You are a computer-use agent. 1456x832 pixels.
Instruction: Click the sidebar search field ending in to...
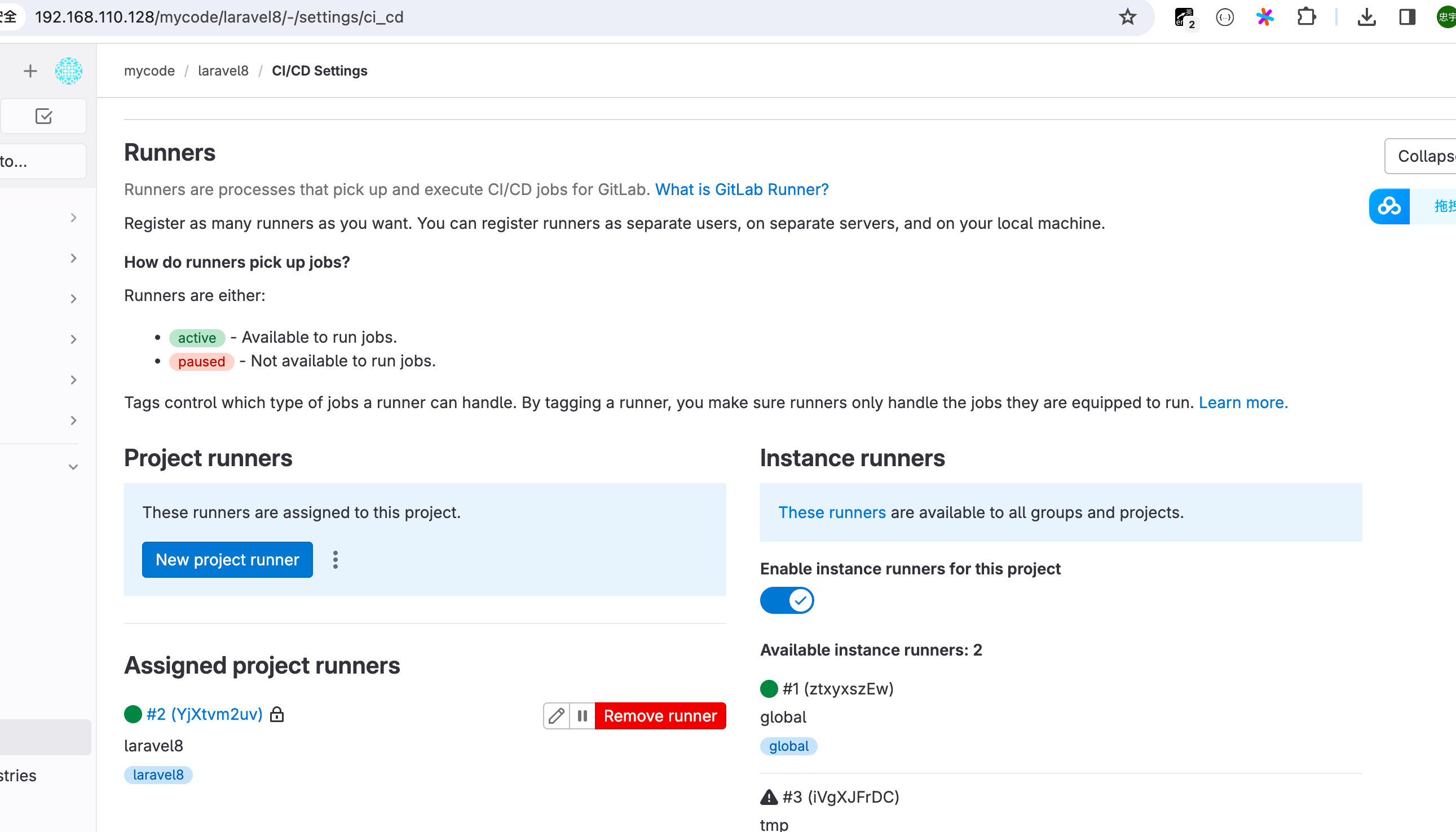coord(43,161)
